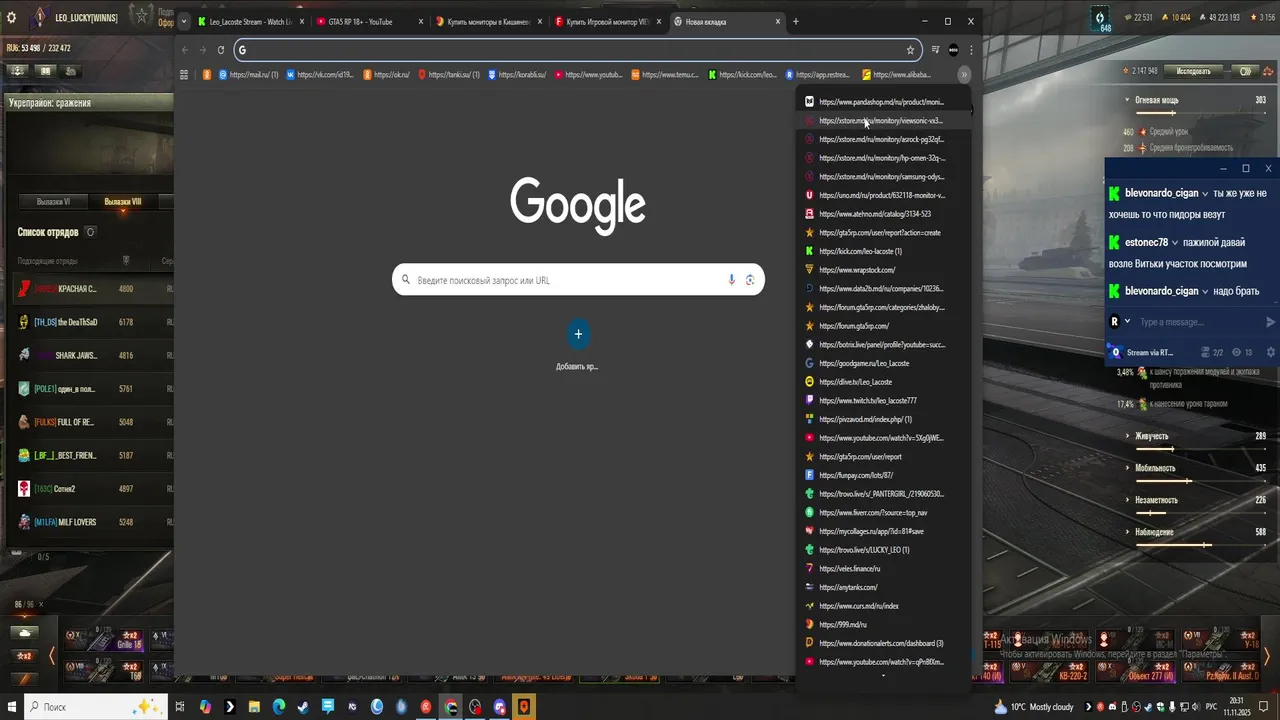
Task: Open the tanki.su bookmark
Action: [x=449, y=74]
